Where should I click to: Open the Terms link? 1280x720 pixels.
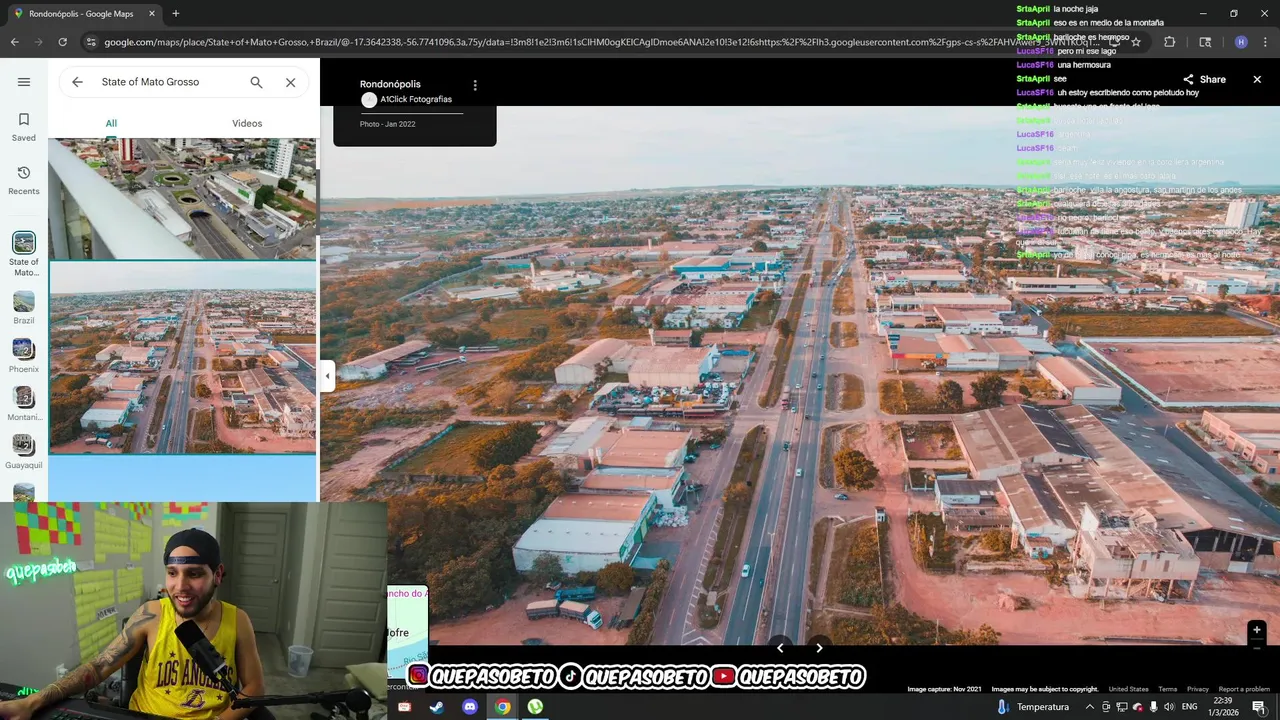point(1168,689)
